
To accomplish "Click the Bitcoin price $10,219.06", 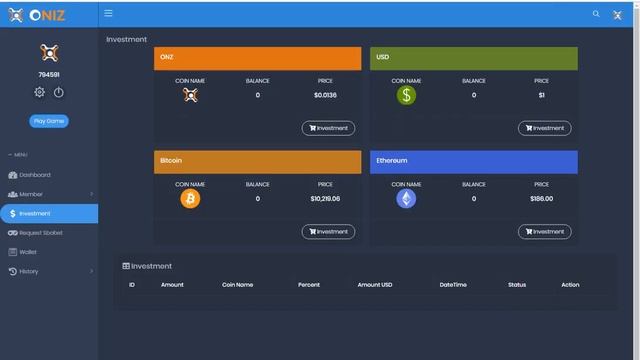I will click(x=325, y=199).
